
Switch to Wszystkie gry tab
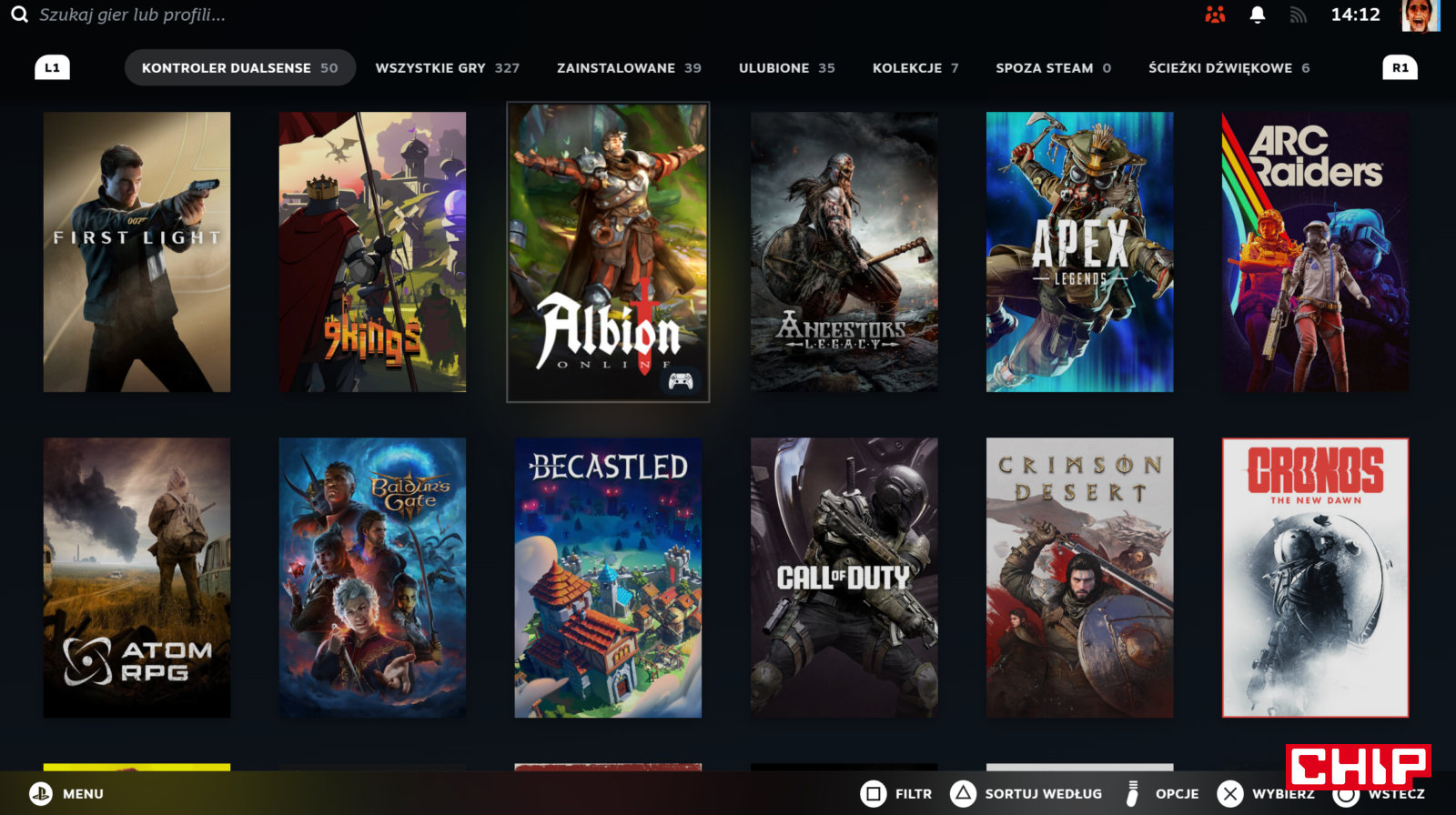point(448,67)
